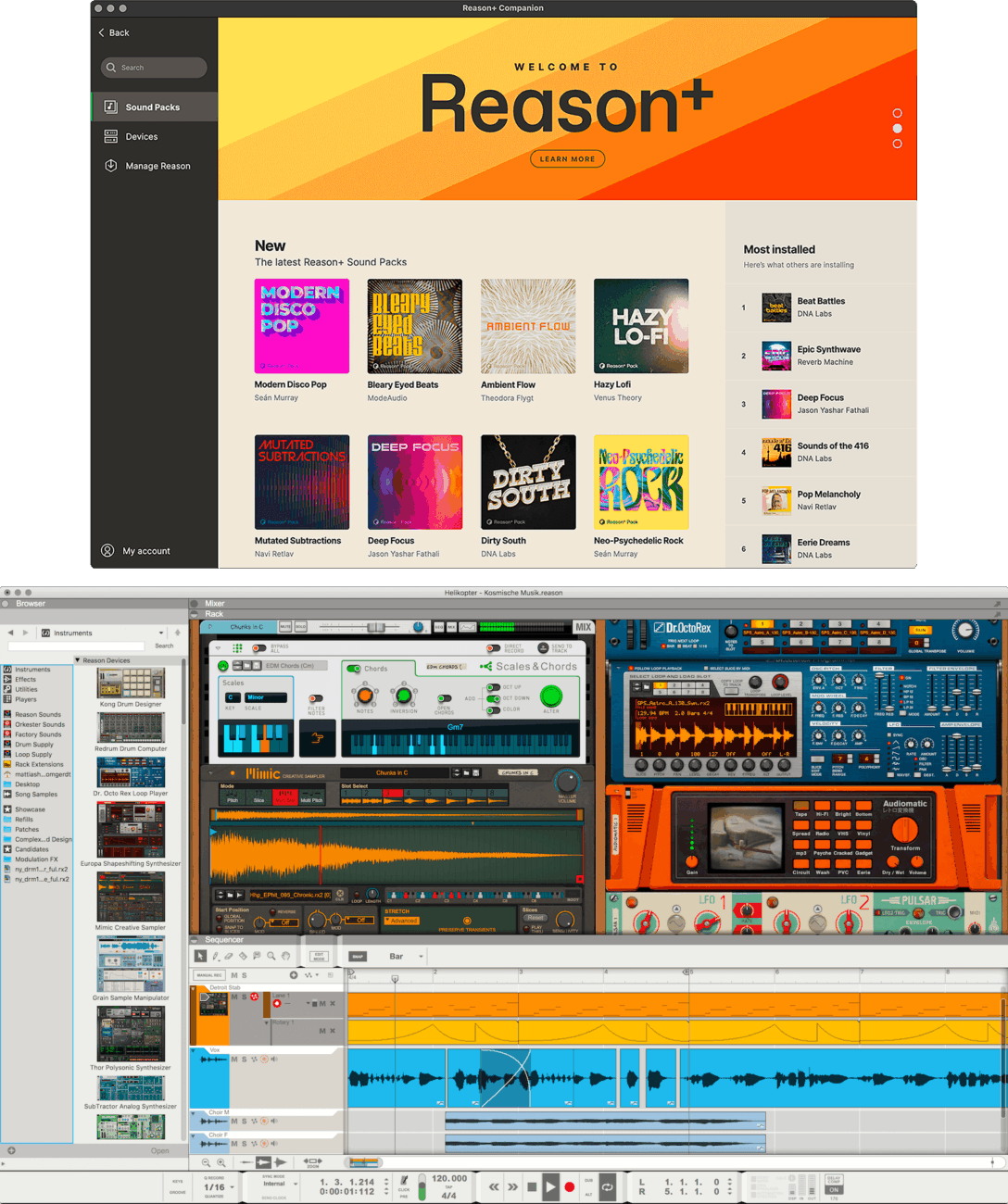
Task: Select Instruments in the Browser location list
Action: coord(32,670)
